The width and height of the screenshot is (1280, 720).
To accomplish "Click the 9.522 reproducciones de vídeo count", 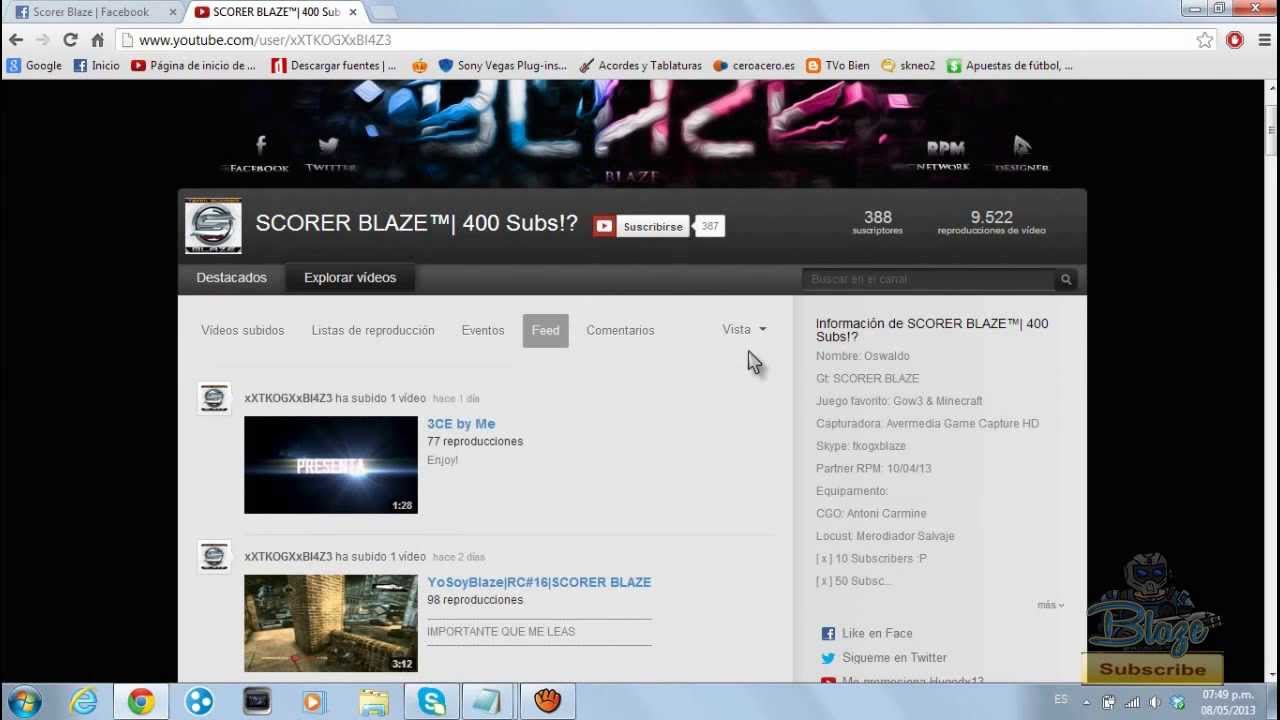I will point(991,222).
